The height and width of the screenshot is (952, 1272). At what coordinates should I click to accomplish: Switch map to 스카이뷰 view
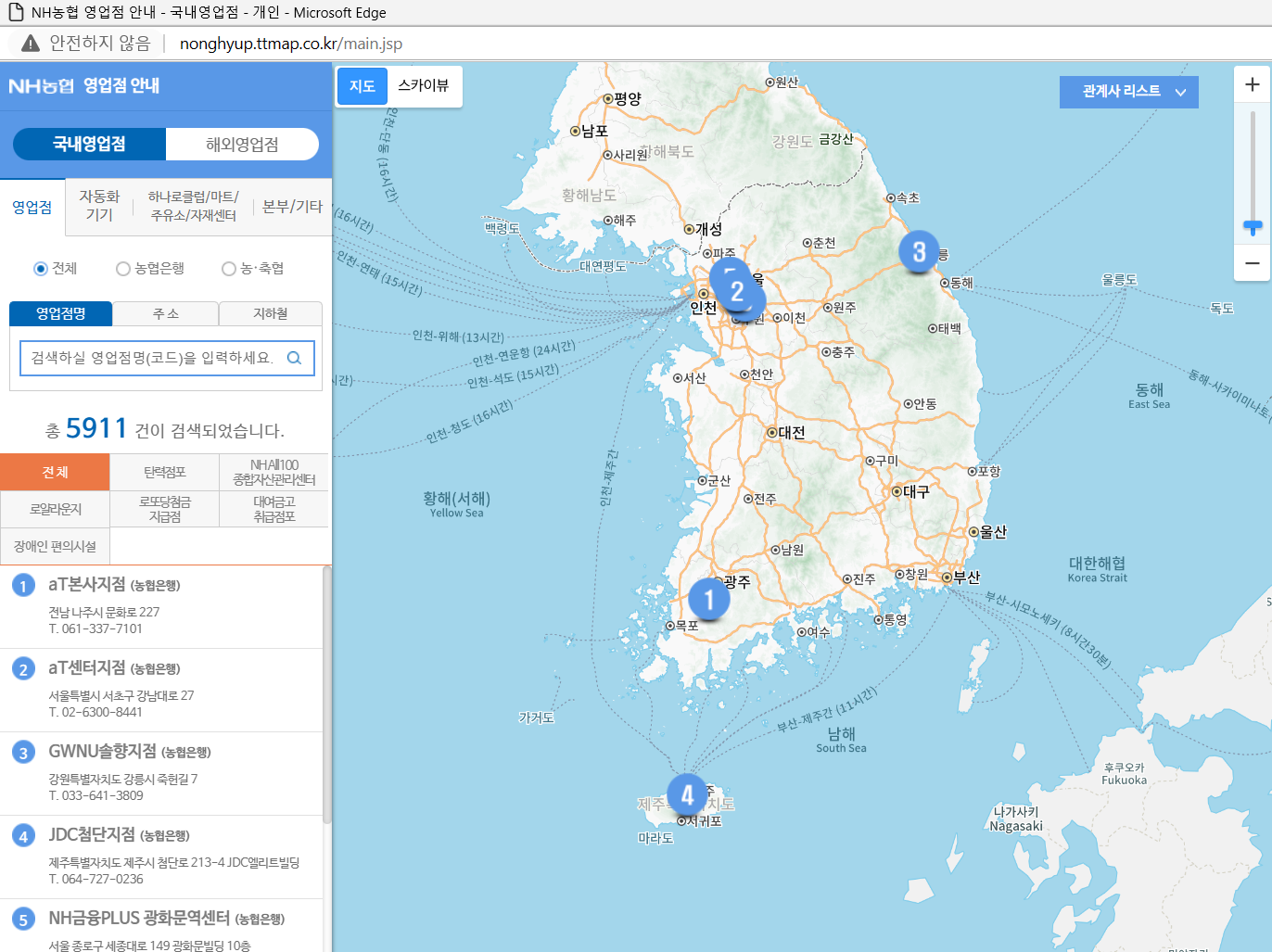(423, 86)
